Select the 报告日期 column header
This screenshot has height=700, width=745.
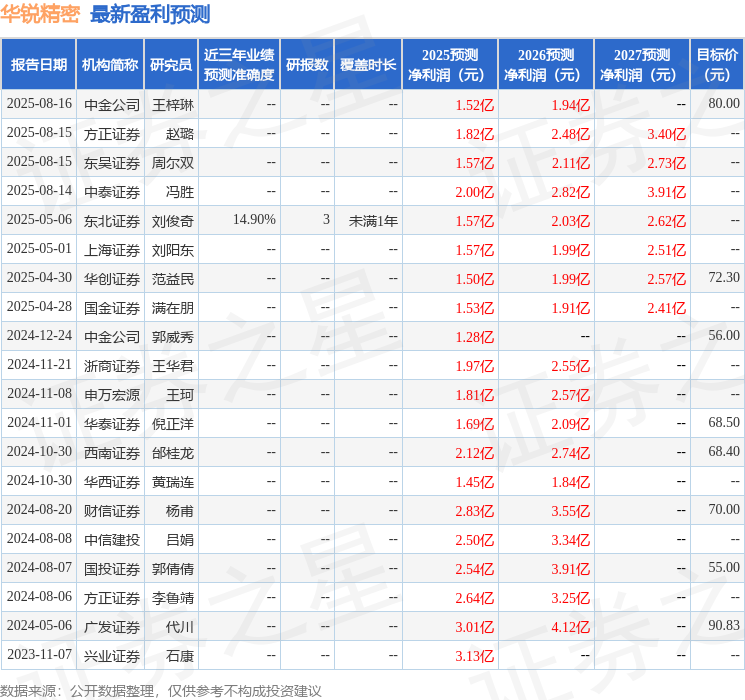pyautogui.click(x=38, y=65)
